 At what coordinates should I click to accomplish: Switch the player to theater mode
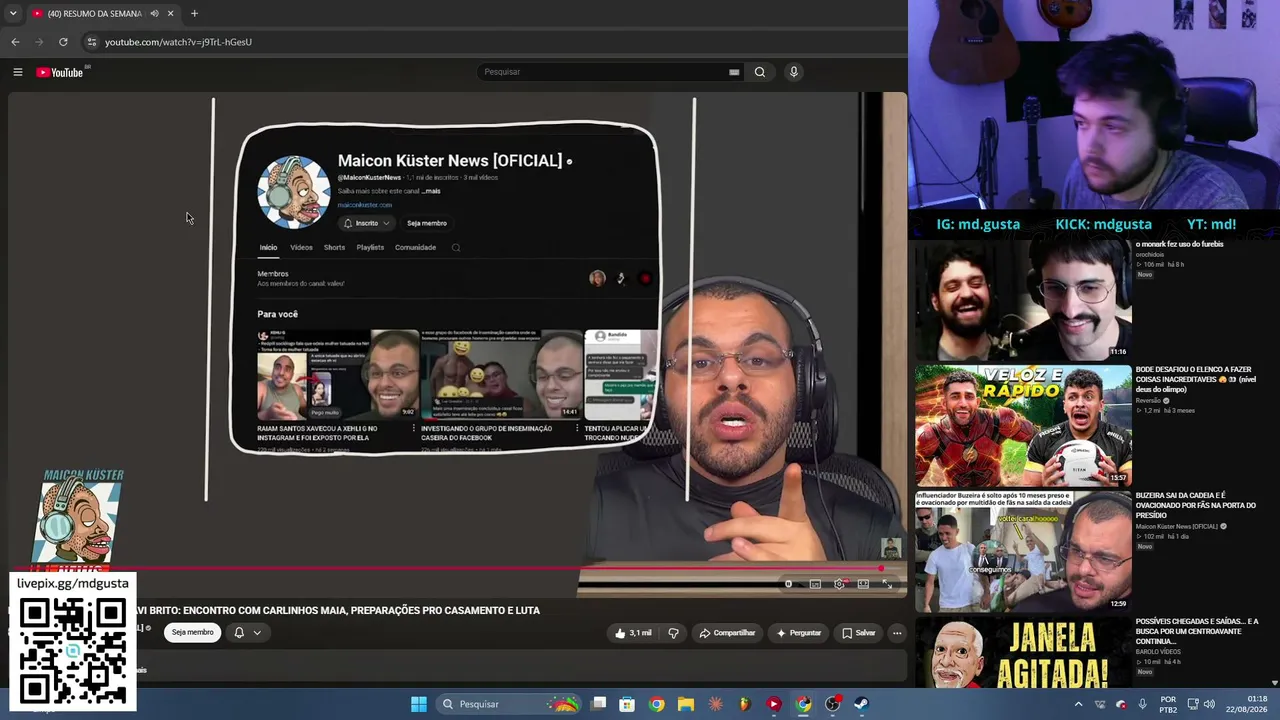863,584
